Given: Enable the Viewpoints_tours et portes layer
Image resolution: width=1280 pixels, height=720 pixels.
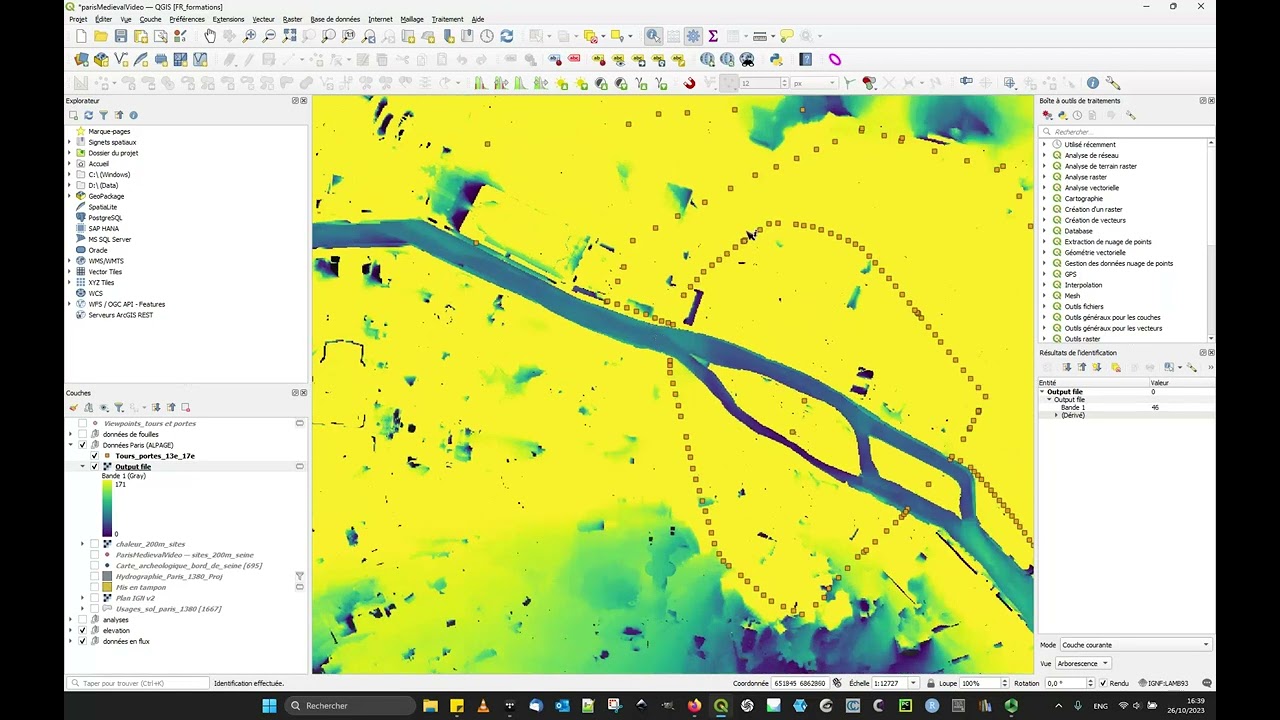Looking at the screenshot, I should (x=83, y=423).
